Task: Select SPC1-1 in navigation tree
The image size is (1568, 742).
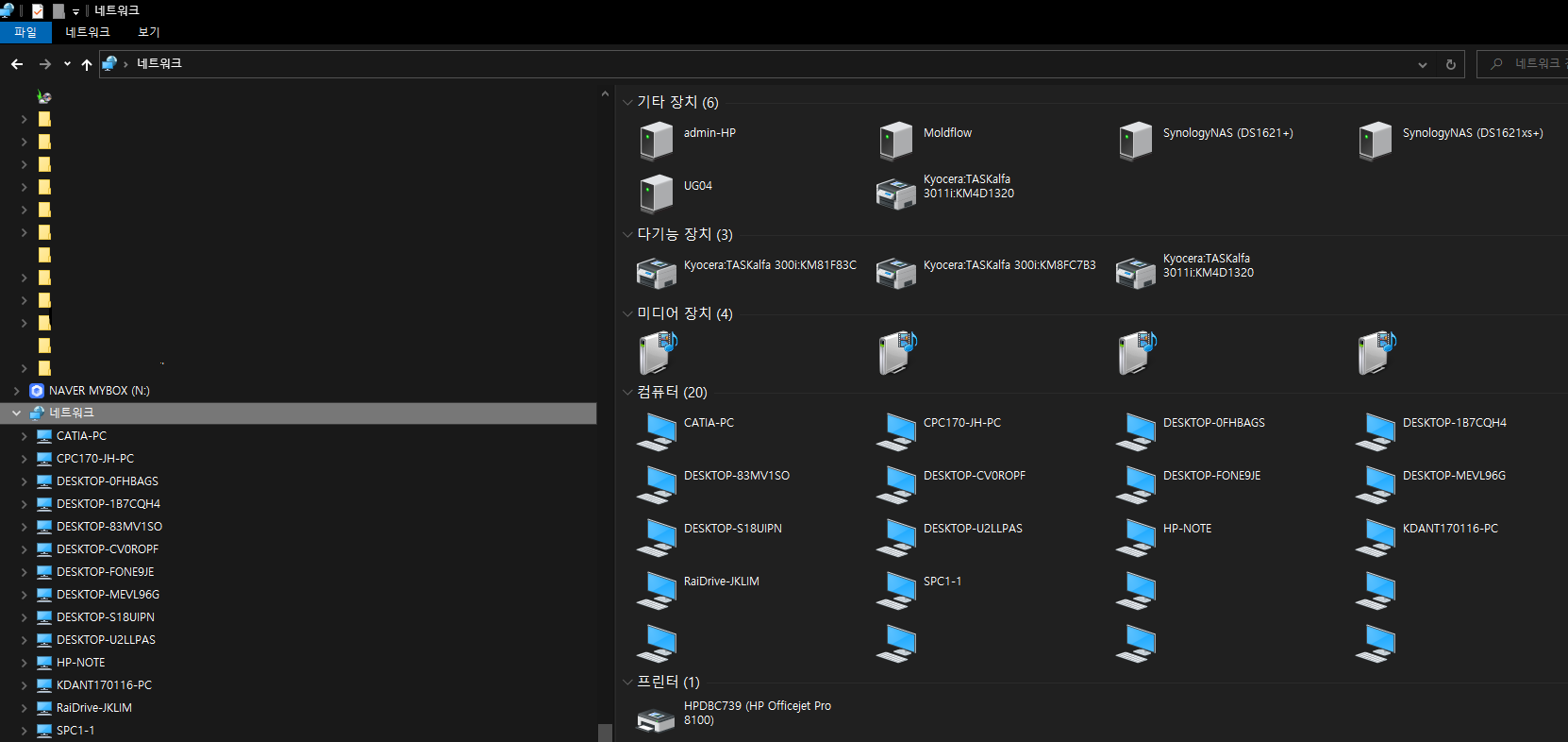Action: click(x=75, y=731)
